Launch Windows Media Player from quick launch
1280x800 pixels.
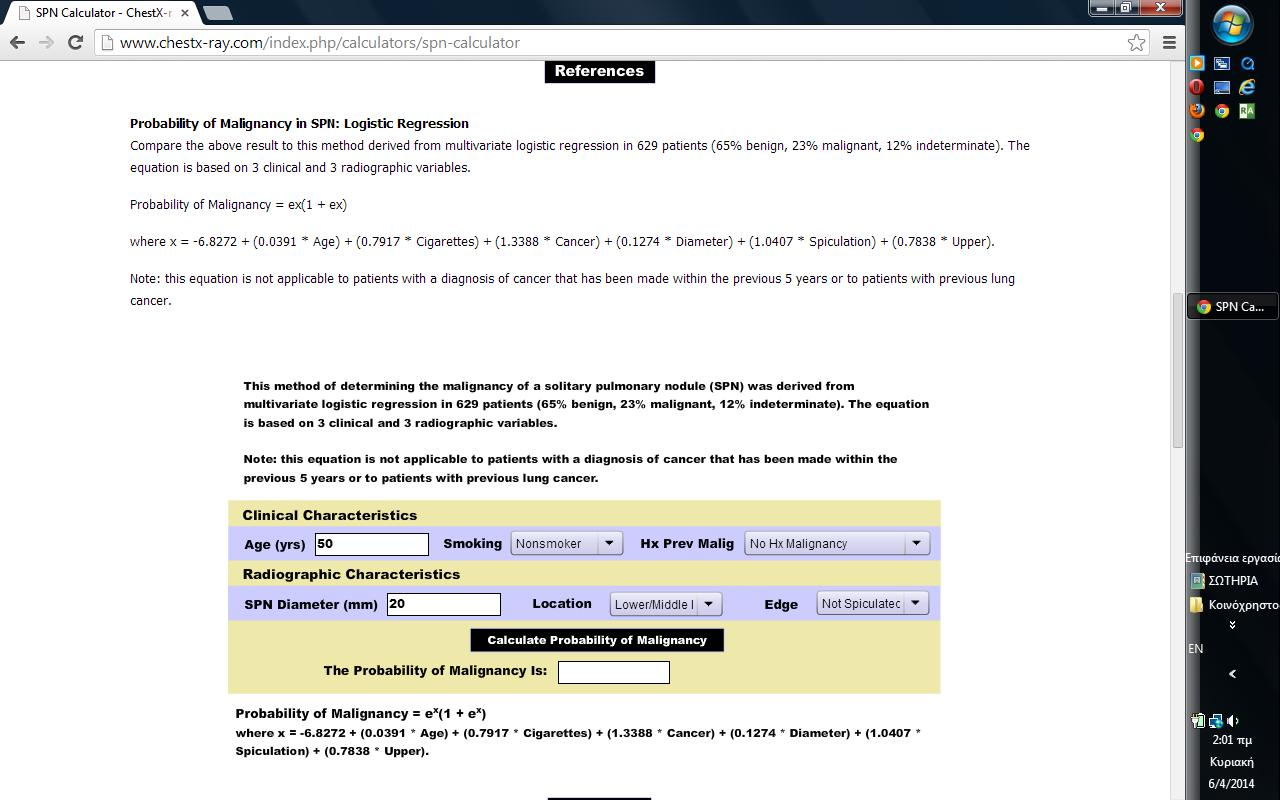[1197, 63]
